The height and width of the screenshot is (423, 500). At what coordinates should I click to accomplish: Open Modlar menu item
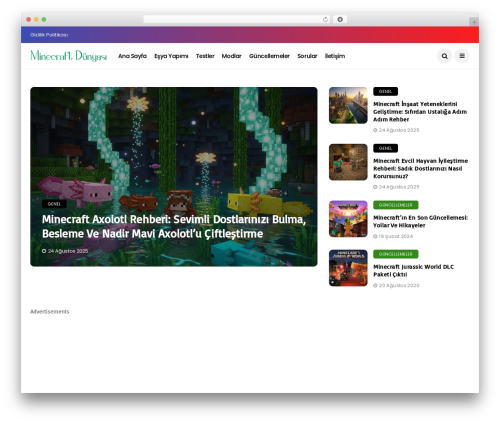(x=231, y=56)
